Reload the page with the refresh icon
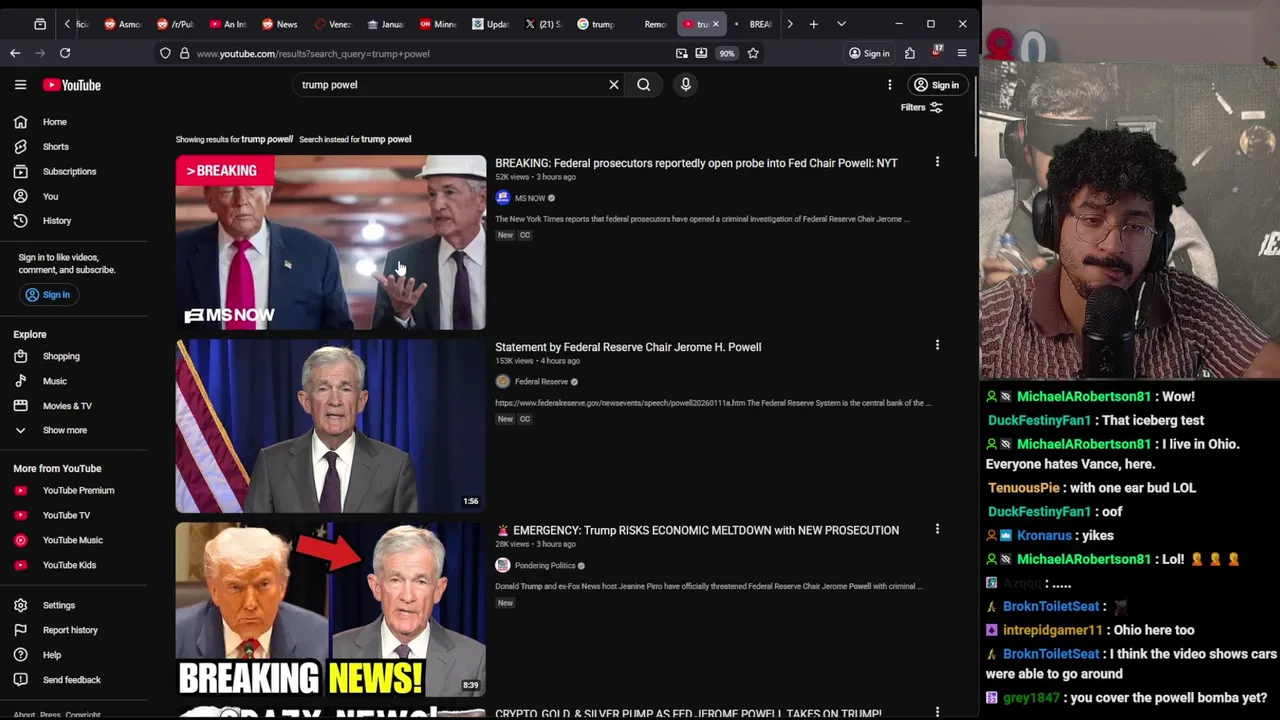The image size is (1280, 720). coord(65,53)
